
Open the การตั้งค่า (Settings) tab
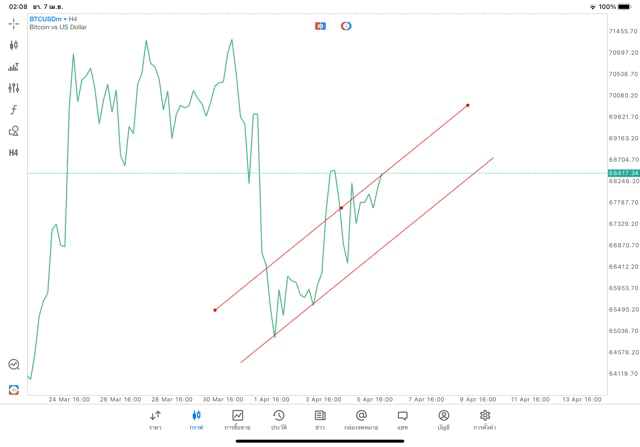[x=485, y=419]
